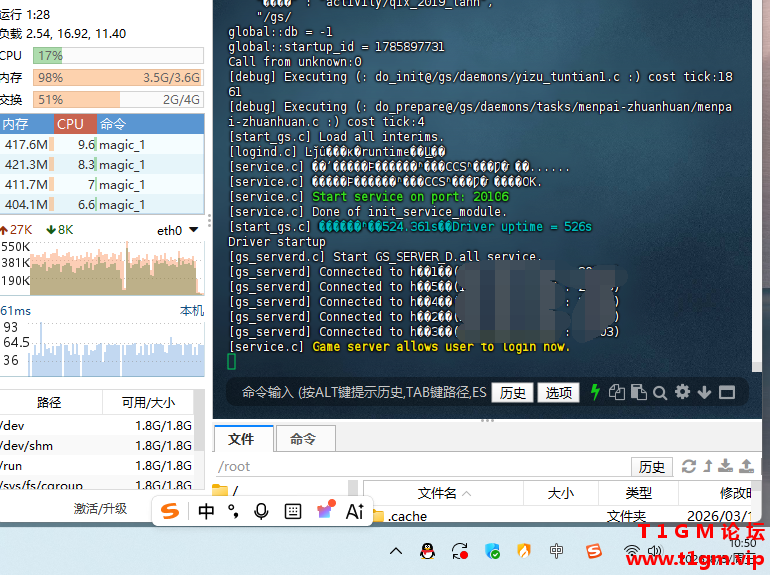Click the download icon in file toolbar

[725, 465]
